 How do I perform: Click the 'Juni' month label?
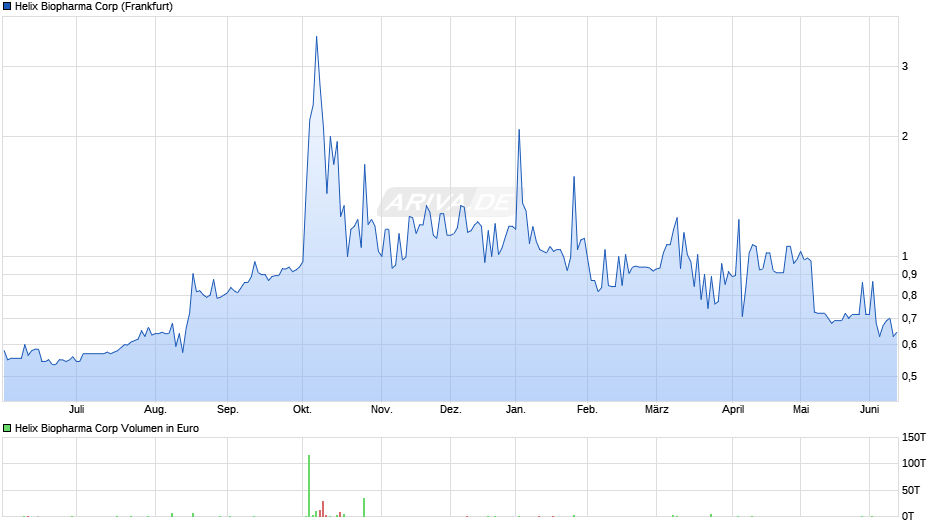(x=869, y=409)
